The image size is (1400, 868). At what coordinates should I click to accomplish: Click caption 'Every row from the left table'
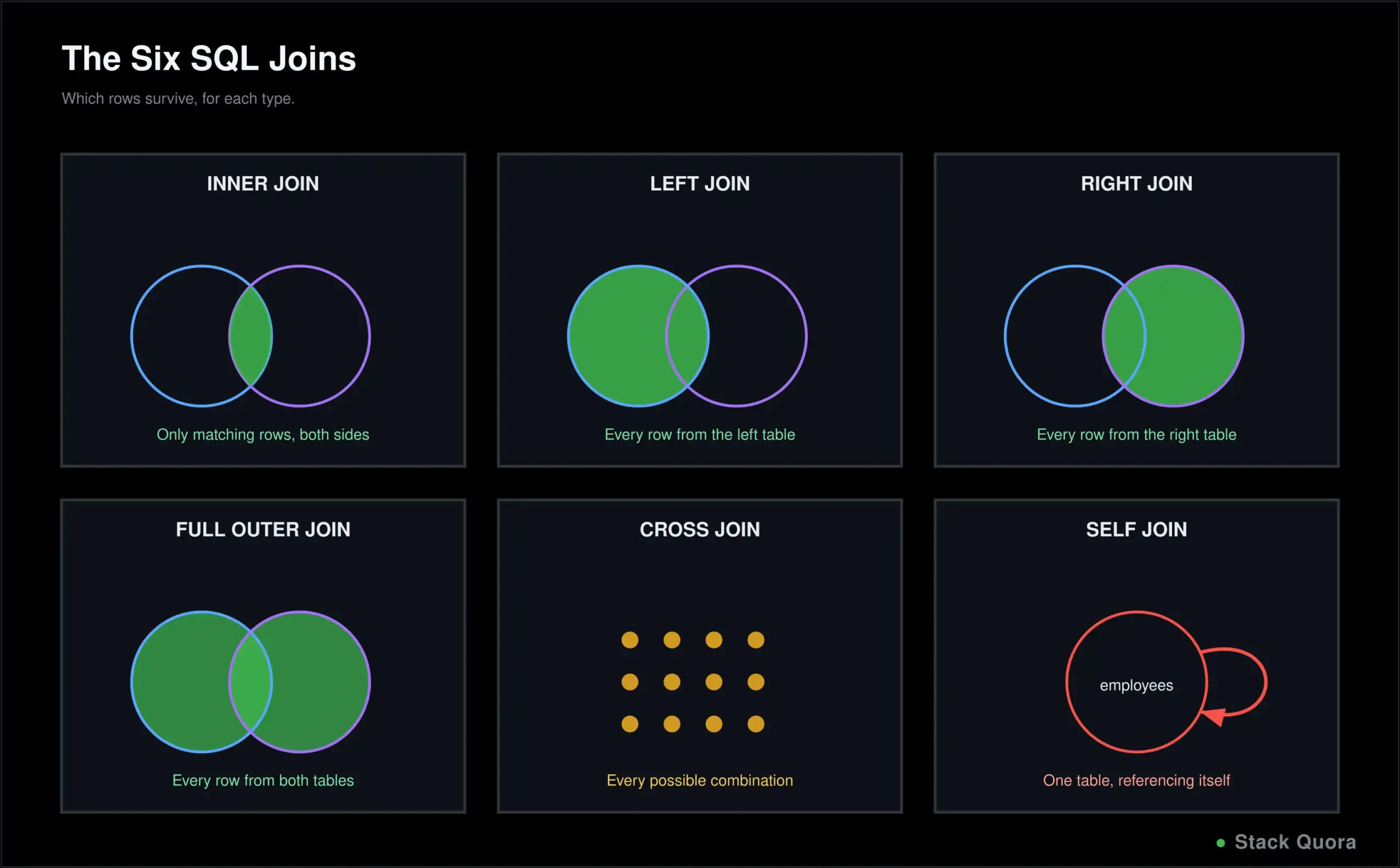[699, 435]
